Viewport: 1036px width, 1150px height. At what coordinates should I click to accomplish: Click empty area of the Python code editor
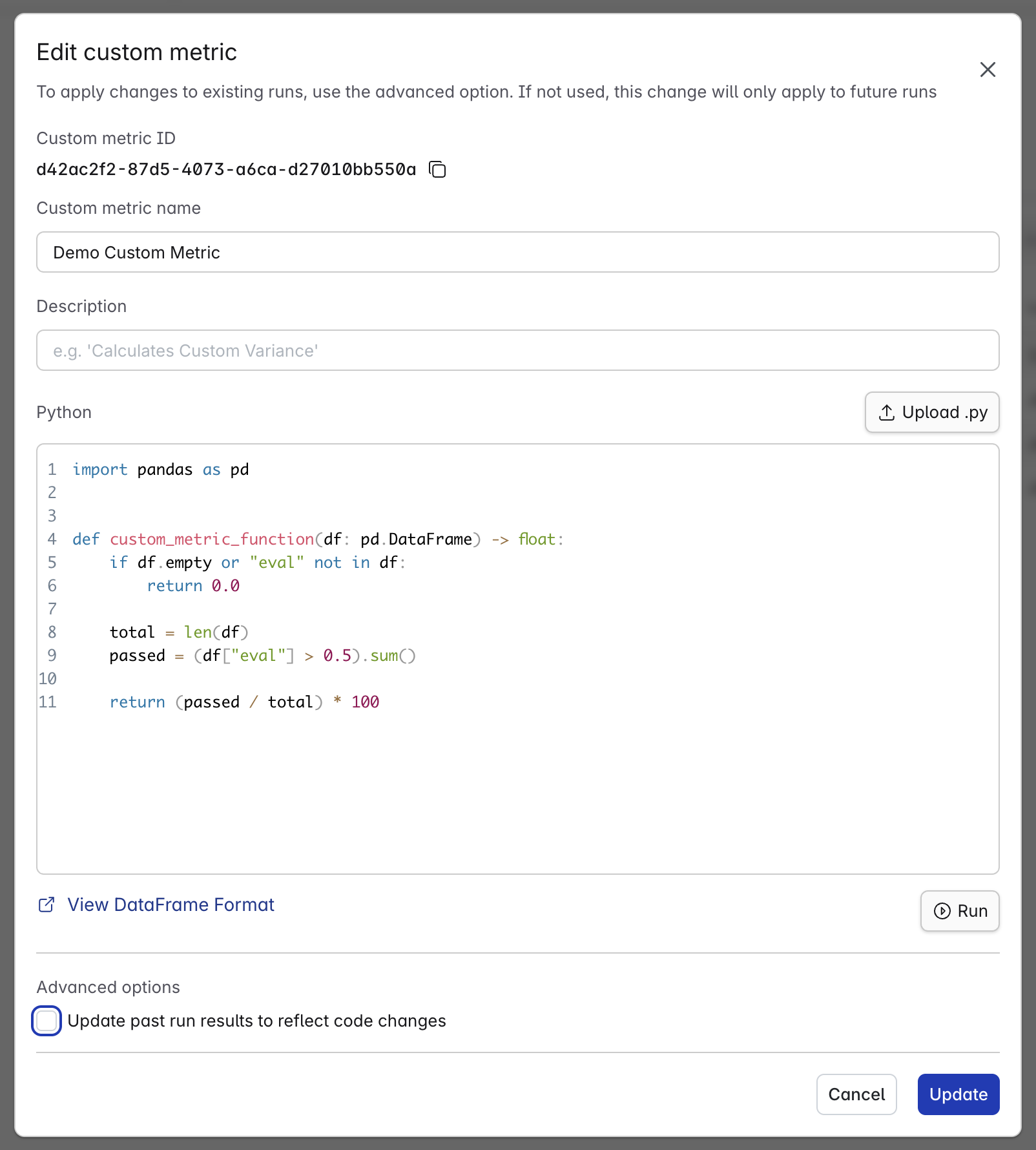(x=518, y=795)
